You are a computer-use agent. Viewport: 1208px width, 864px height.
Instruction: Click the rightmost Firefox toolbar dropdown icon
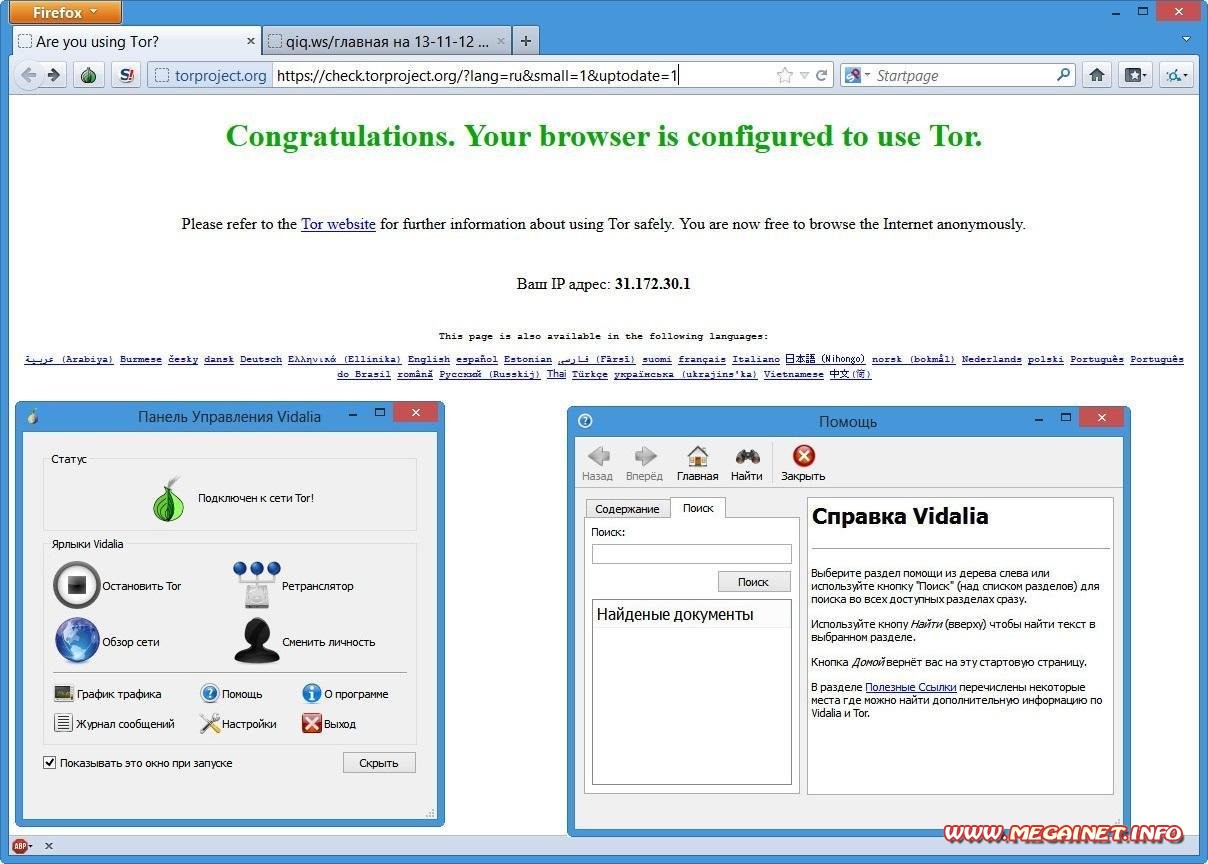click(1176, 75)
